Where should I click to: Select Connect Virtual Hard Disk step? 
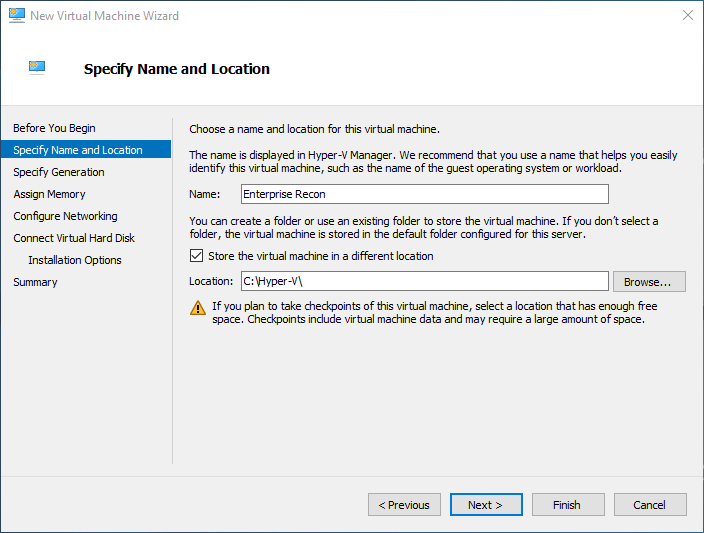point(74,238)
